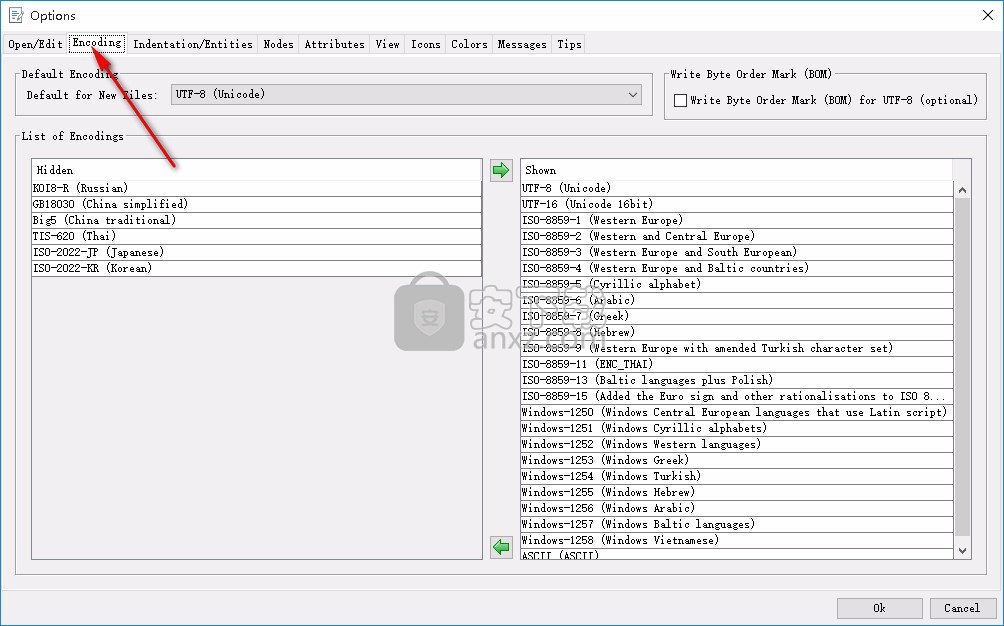1004x626 pixels.
Task: Dismiss dialog with Cancel button
Action: [962, 608]
